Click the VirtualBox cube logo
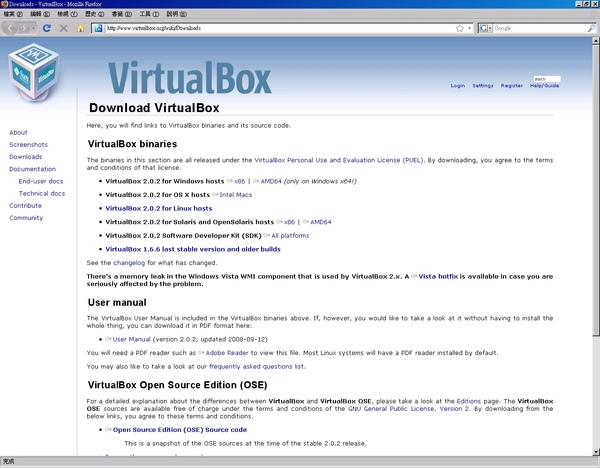600x468 pixels. coord(34,73)
